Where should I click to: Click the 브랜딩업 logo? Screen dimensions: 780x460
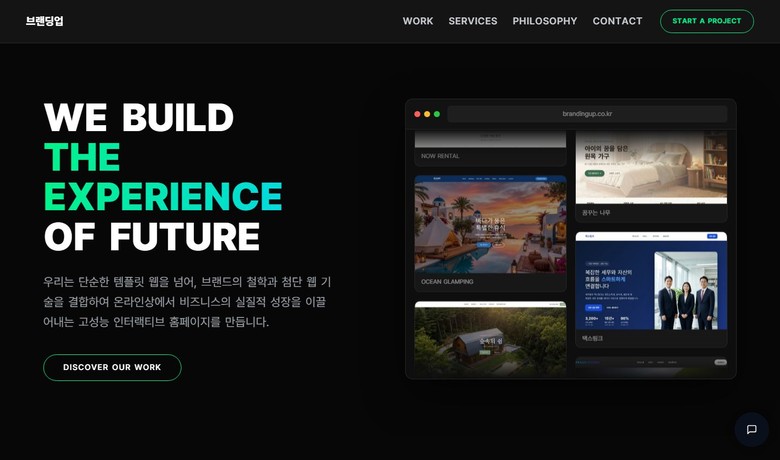[x=45, y=21]
